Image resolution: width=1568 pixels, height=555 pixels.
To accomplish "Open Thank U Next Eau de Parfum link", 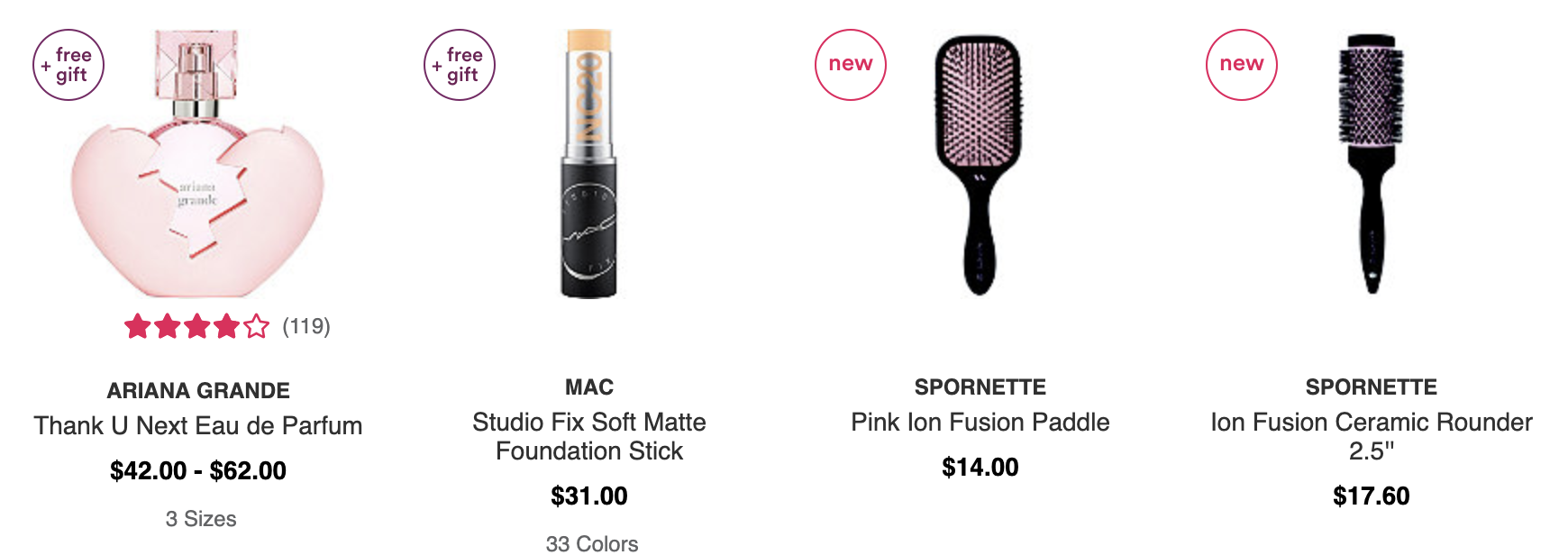I will [x=198, y=425].
